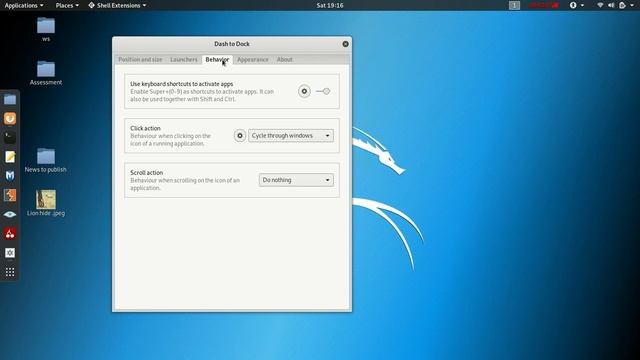Open the Files folder icon in the dock
640x360 pixels.
tap(10, 99)
